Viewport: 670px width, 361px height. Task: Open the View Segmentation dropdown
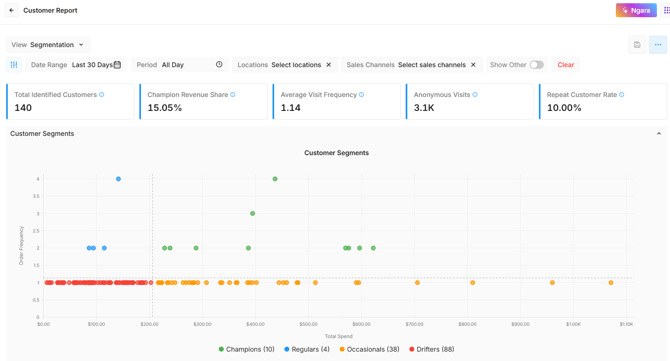48,44
